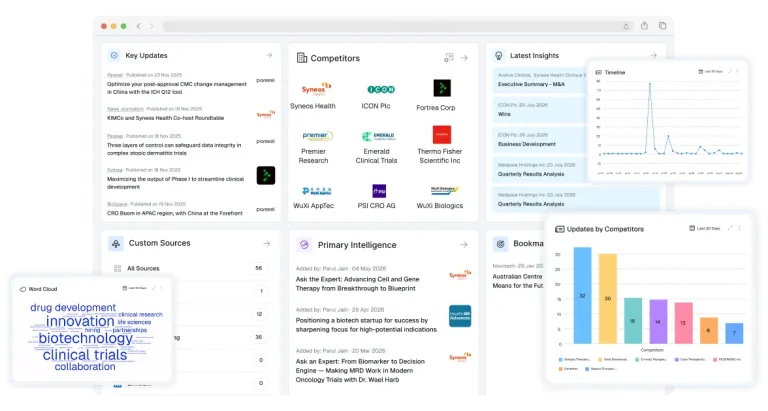Open the ICH Q12 CMC change management article
Screen dimensions: 768x411
pyautogui.click(x=177, y=88)
